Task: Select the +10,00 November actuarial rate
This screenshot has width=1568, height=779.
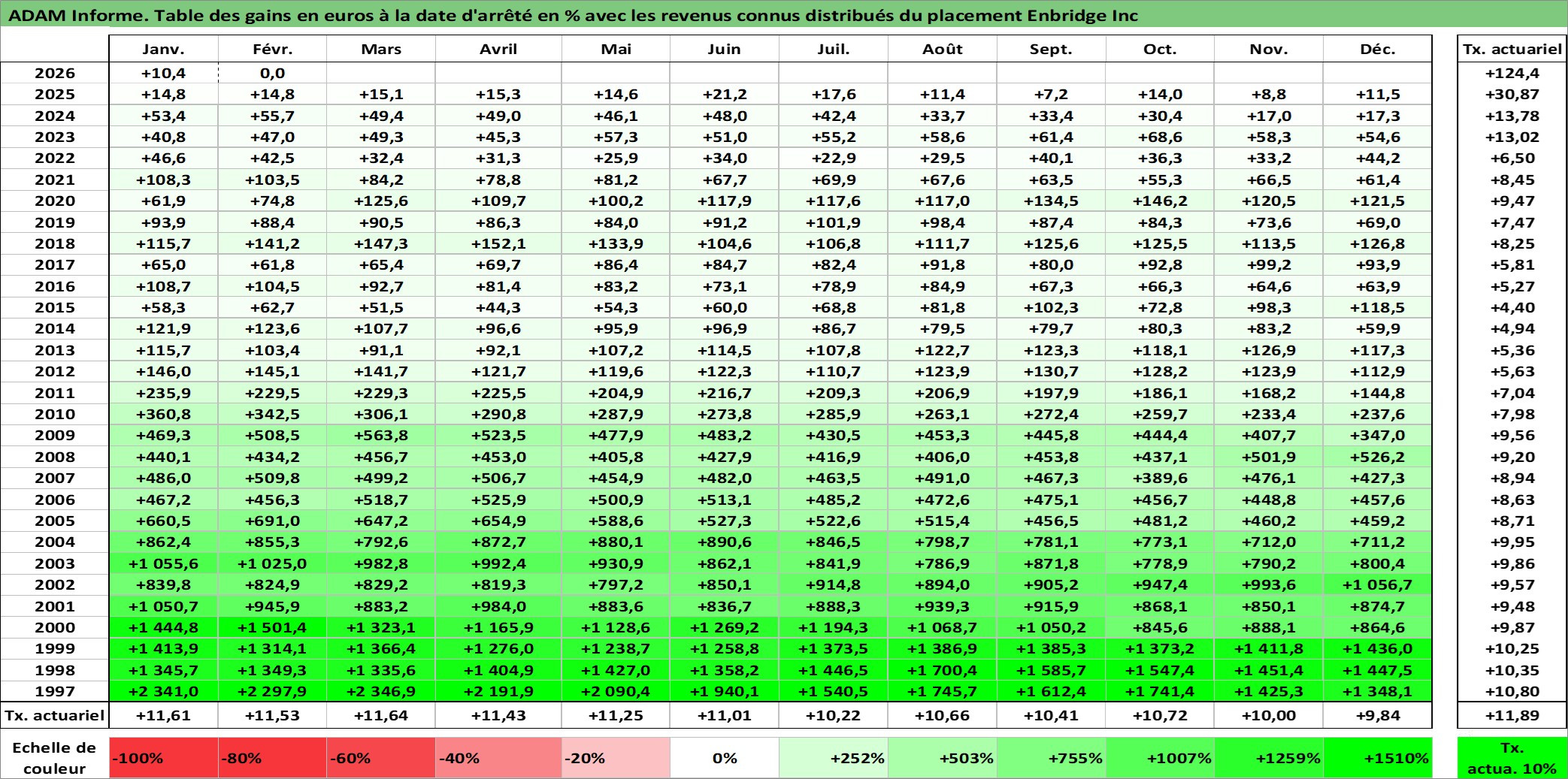Action: point(1269,715)
